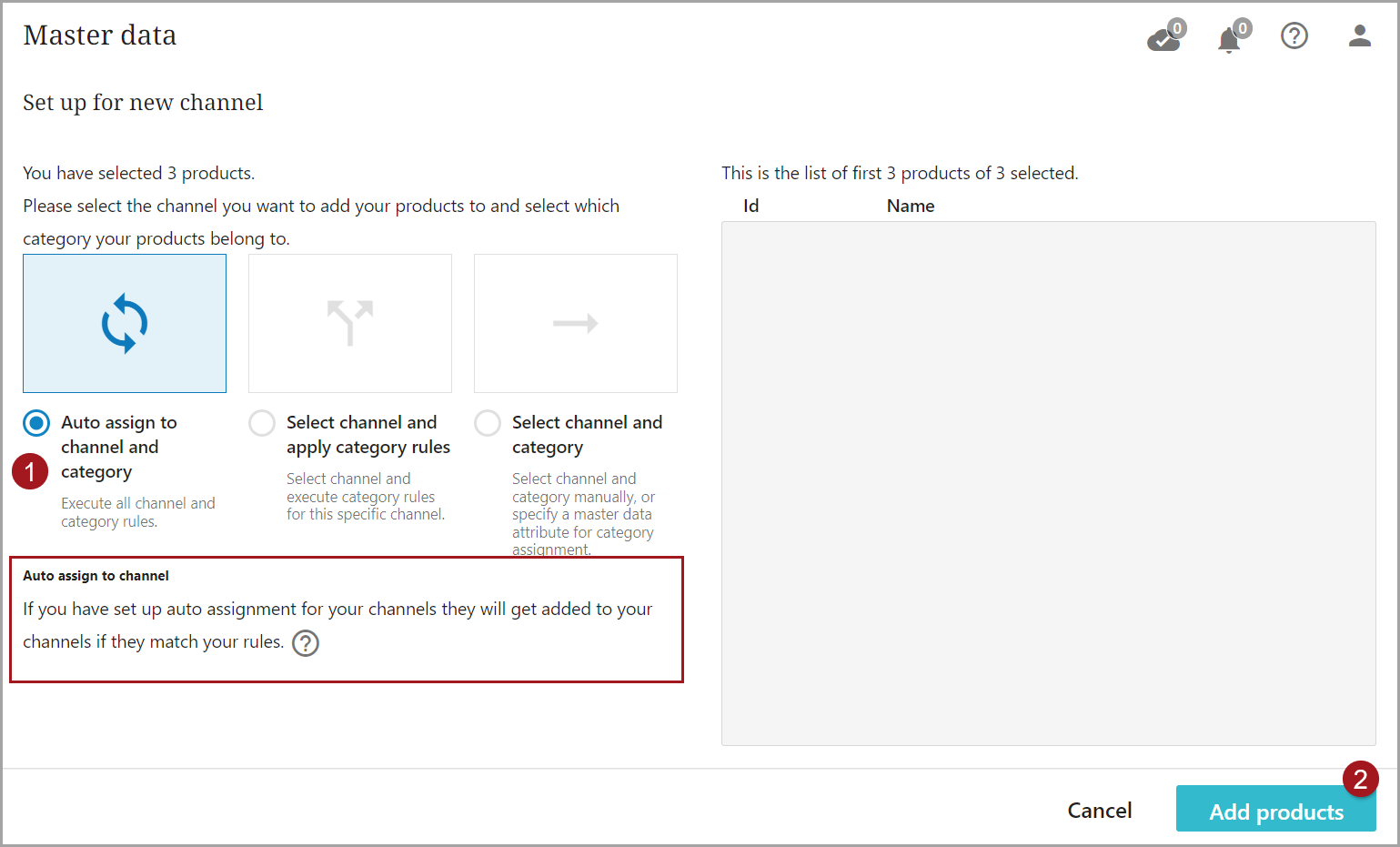The width and height of the screenshot is (1400, 847).
Task: Click the Master data page title
Action: coord(100,35)
